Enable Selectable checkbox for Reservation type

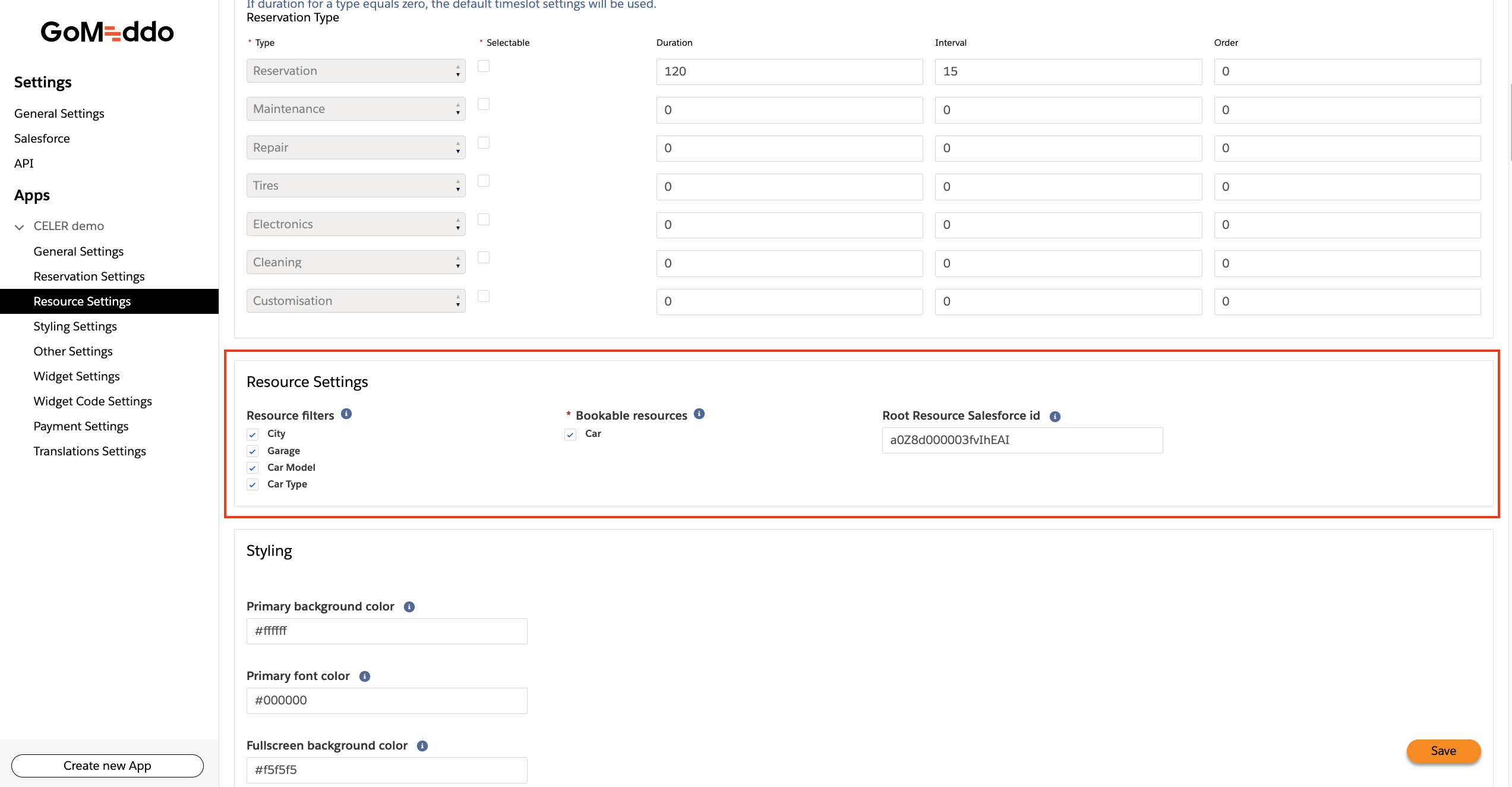click(x=484, y=66)
